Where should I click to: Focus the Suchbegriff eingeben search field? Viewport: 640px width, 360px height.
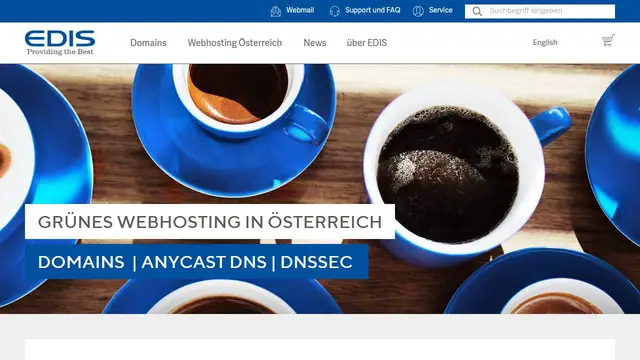540,11
